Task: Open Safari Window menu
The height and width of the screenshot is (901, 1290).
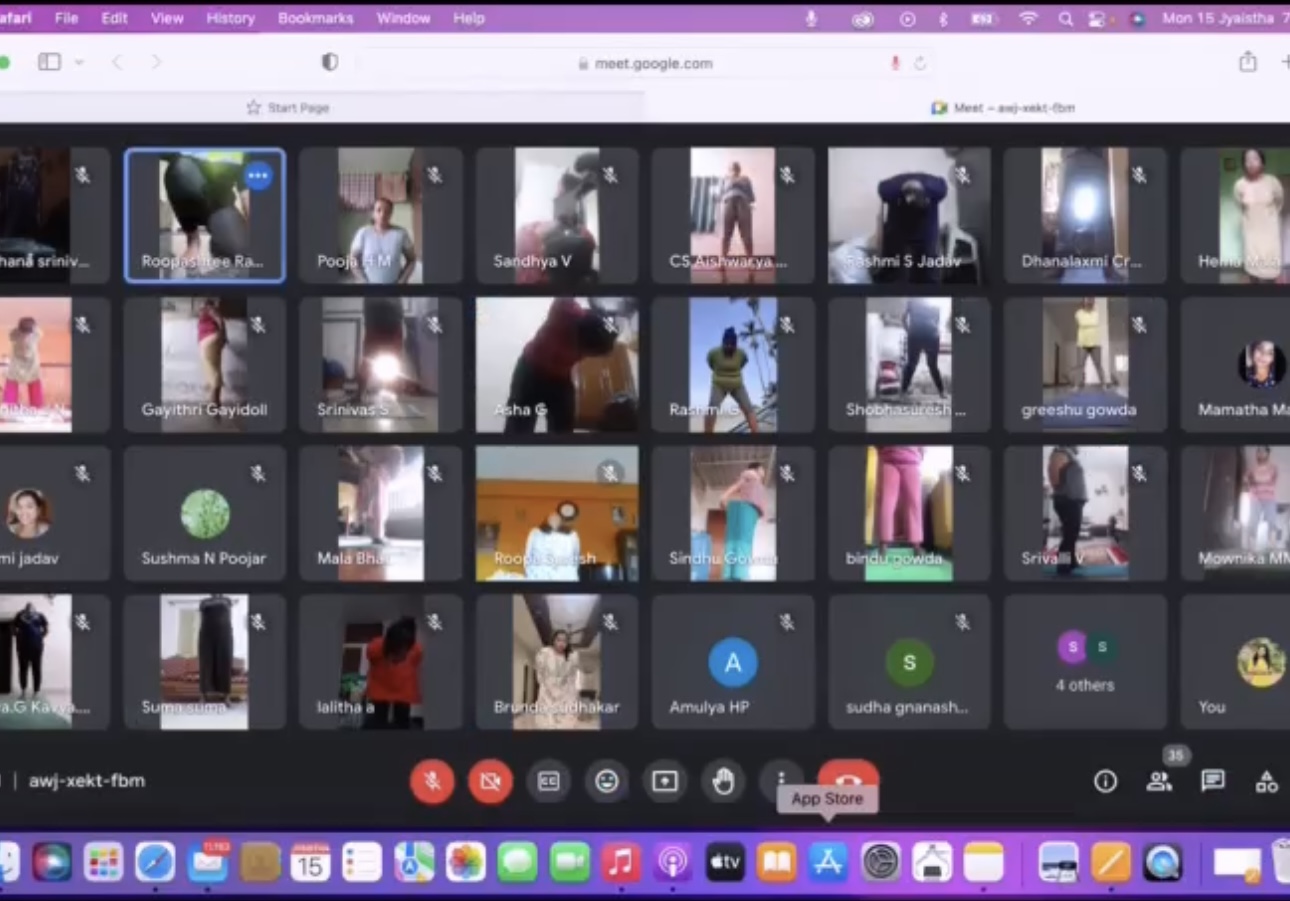Action: (x=402, y=18)
